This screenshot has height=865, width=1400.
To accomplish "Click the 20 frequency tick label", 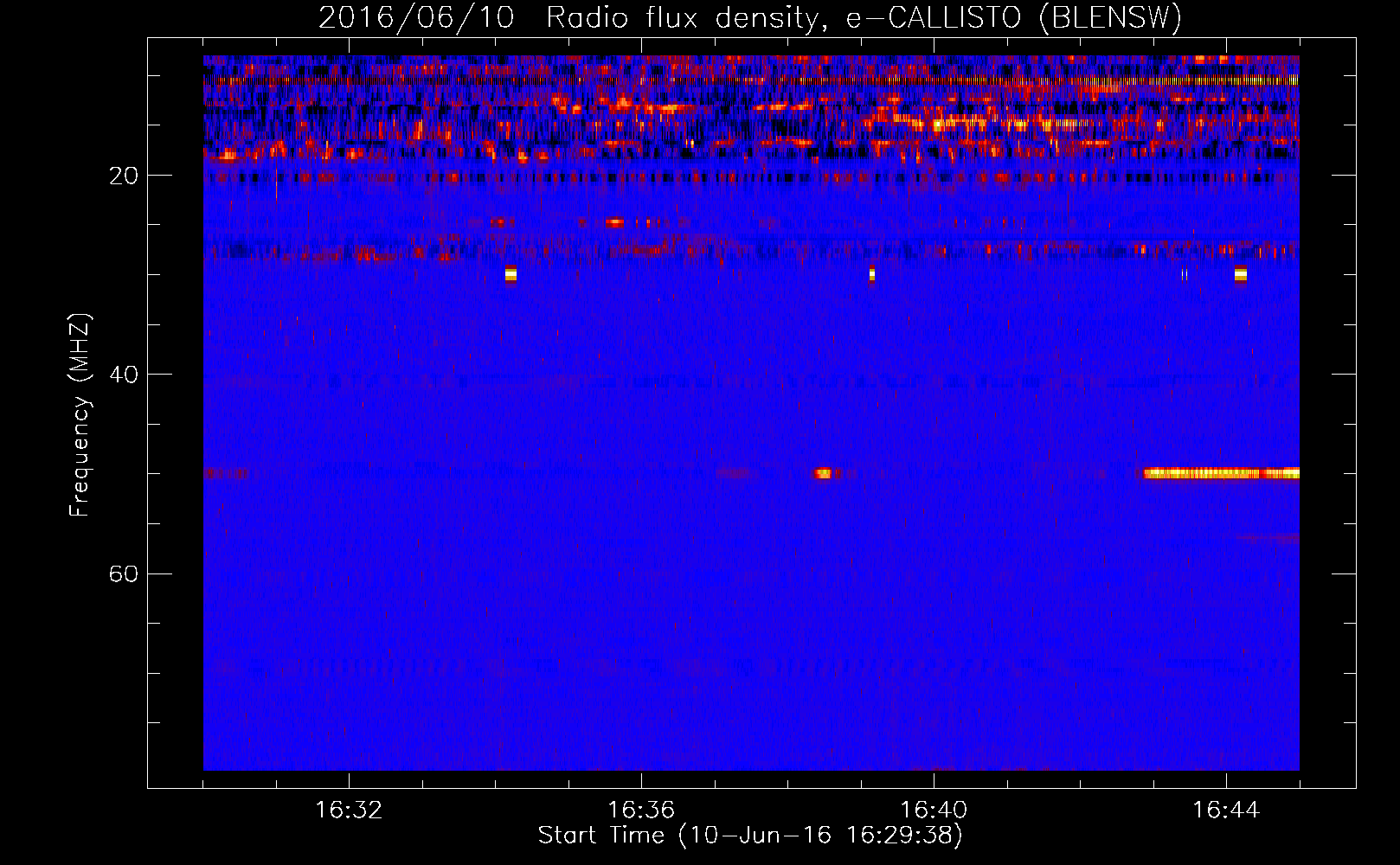I will point(124,176).
